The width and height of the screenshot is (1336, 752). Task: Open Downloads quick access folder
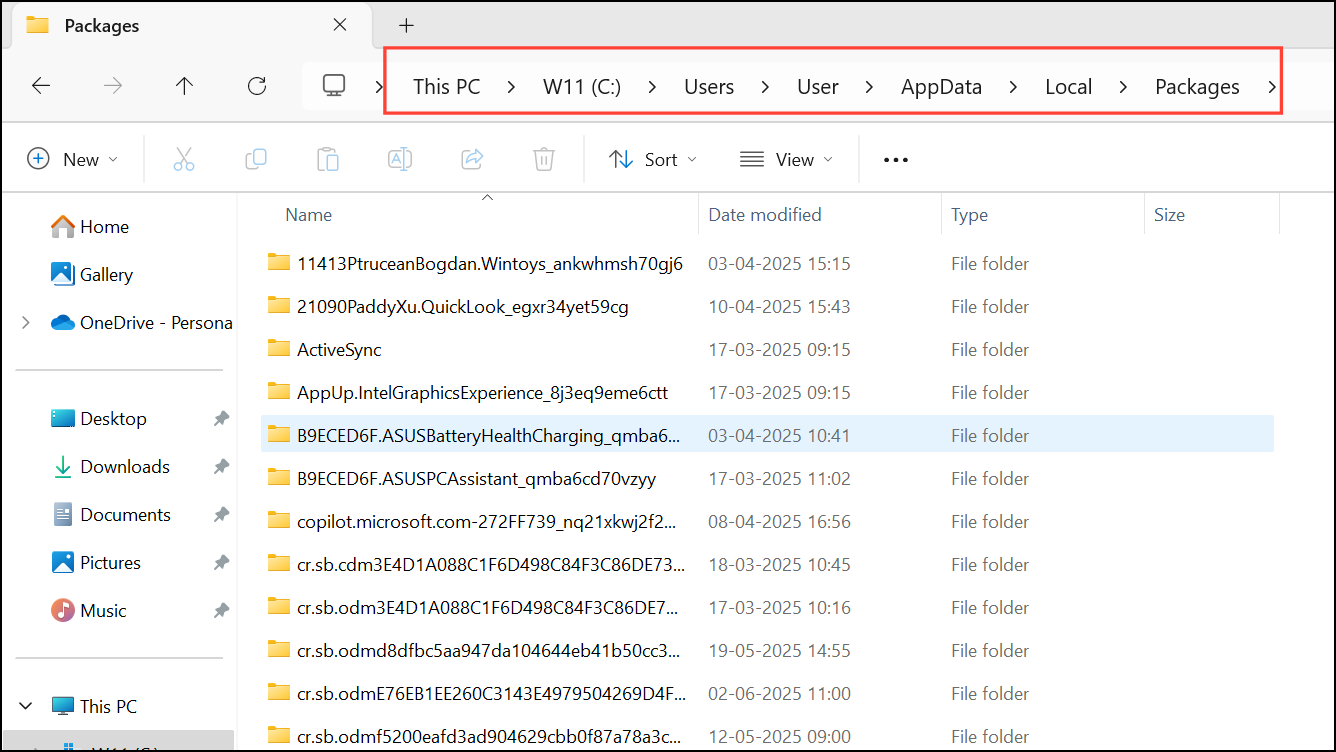pyautogui.click(x=110, y=467)
